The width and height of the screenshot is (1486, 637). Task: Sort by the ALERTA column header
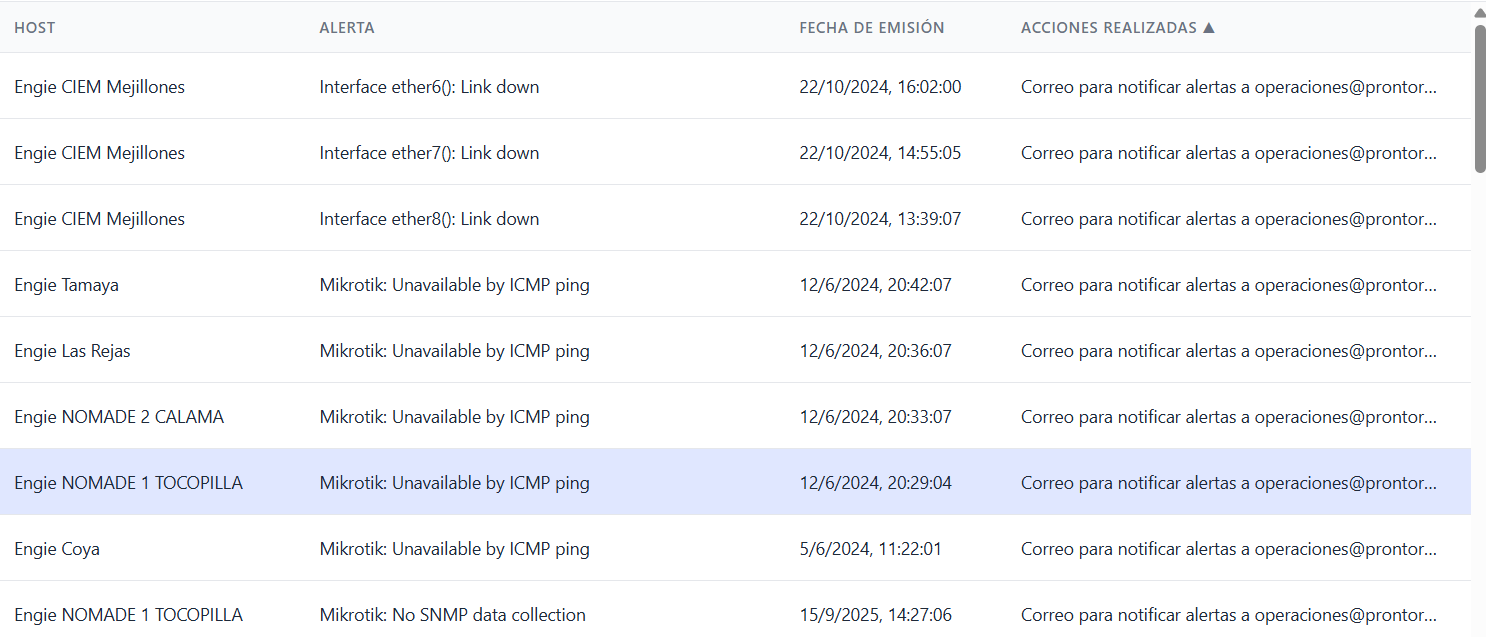point(347,28)
